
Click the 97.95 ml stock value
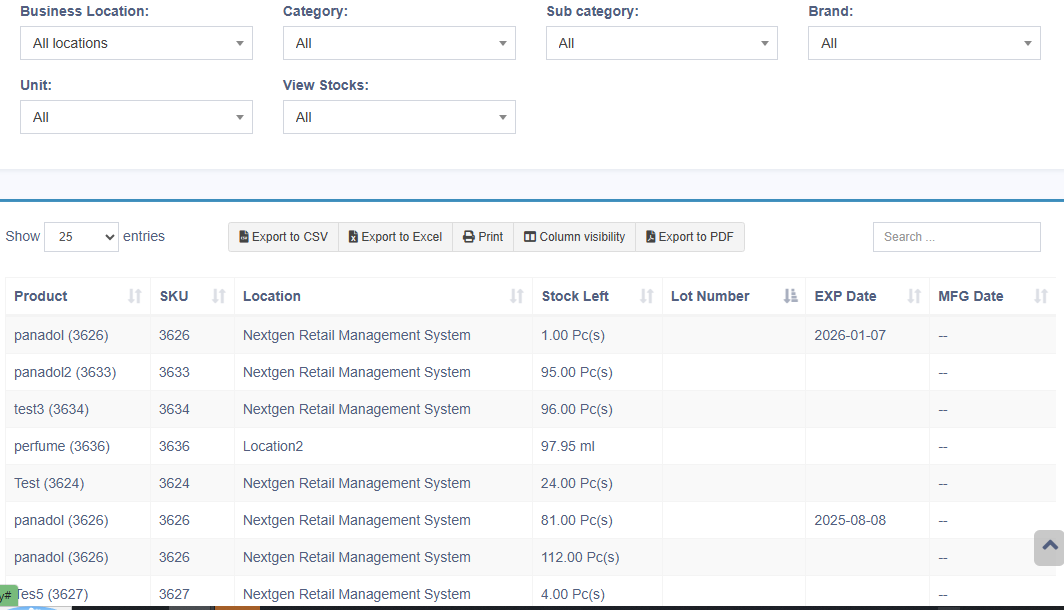568,446
